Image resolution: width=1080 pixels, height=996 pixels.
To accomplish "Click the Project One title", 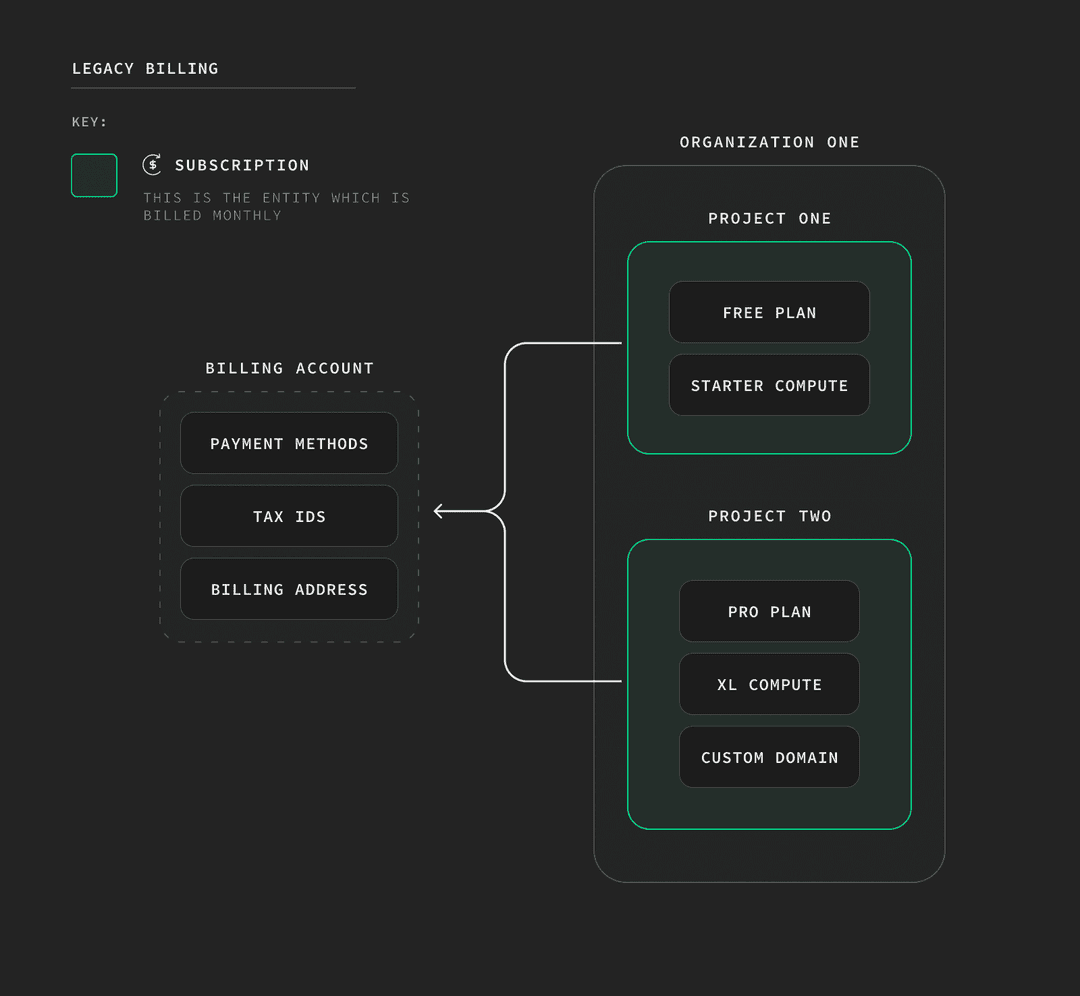I will coord(769,218).
